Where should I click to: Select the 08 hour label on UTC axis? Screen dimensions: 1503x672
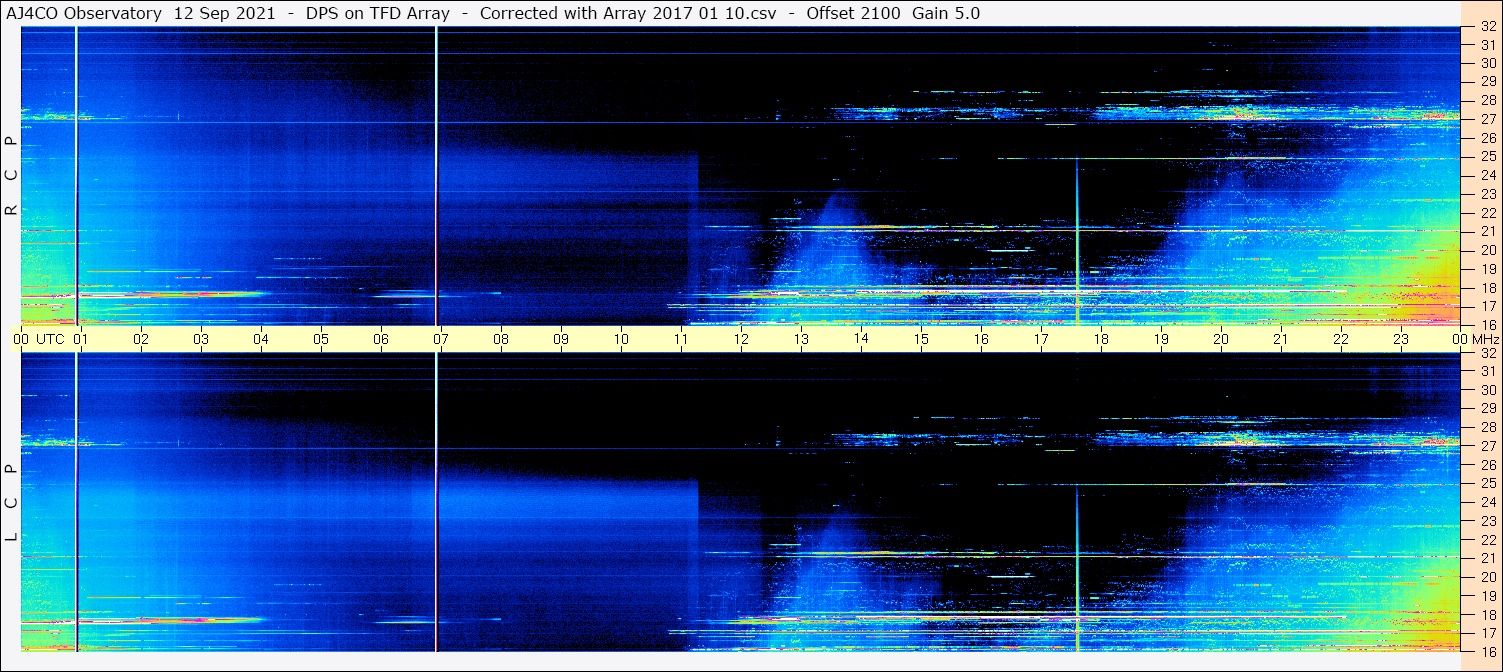pyautogui.click(x=501, y=339)
